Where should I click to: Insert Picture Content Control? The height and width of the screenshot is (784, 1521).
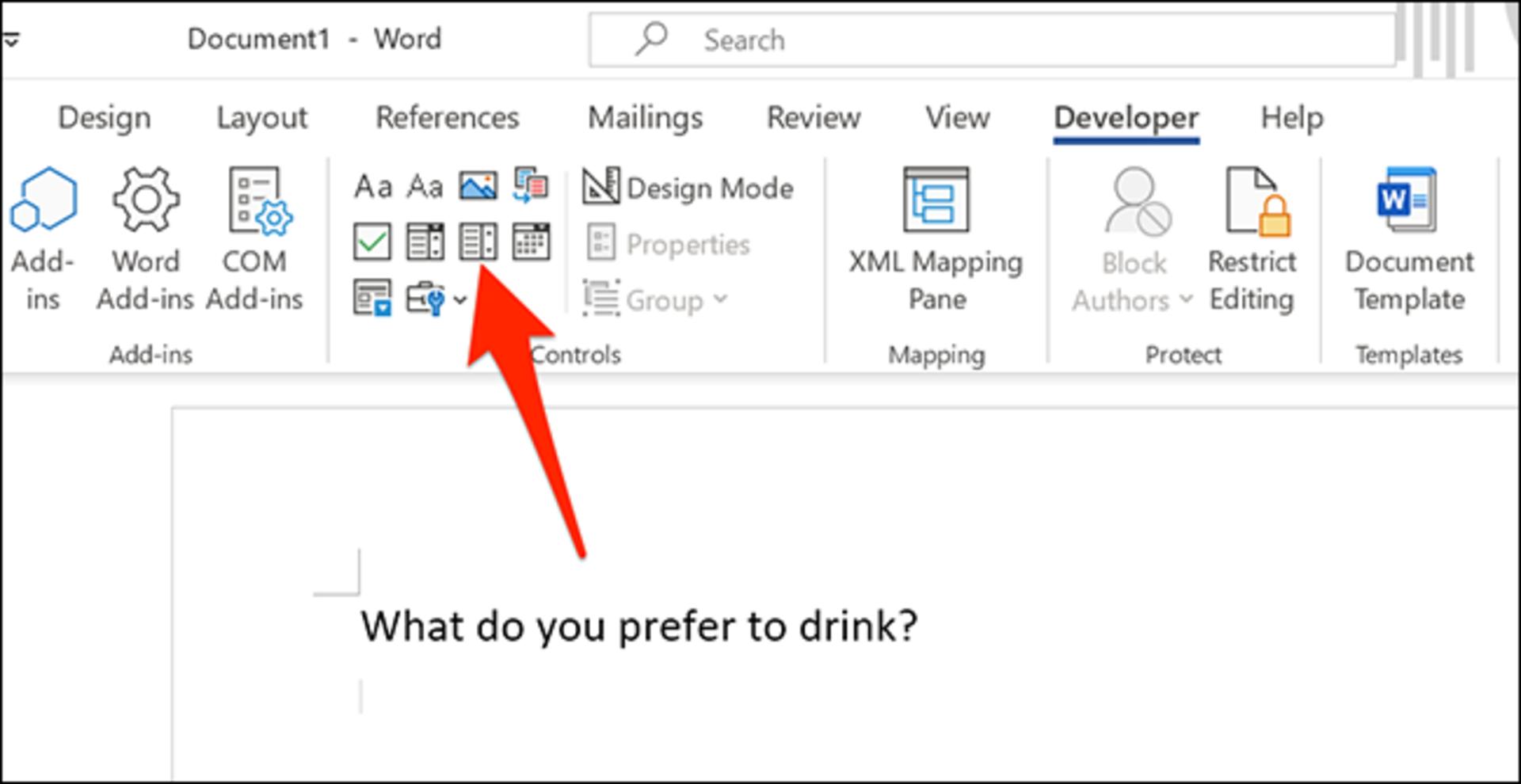point(478,187)
